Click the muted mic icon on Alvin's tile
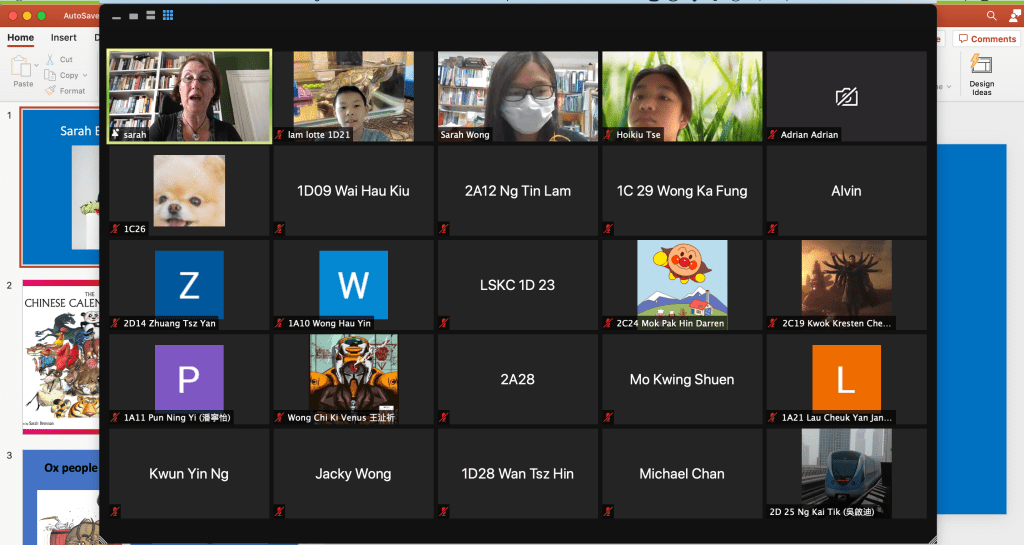The height and width of the screenshot is (545, 1024). [773, 228]
